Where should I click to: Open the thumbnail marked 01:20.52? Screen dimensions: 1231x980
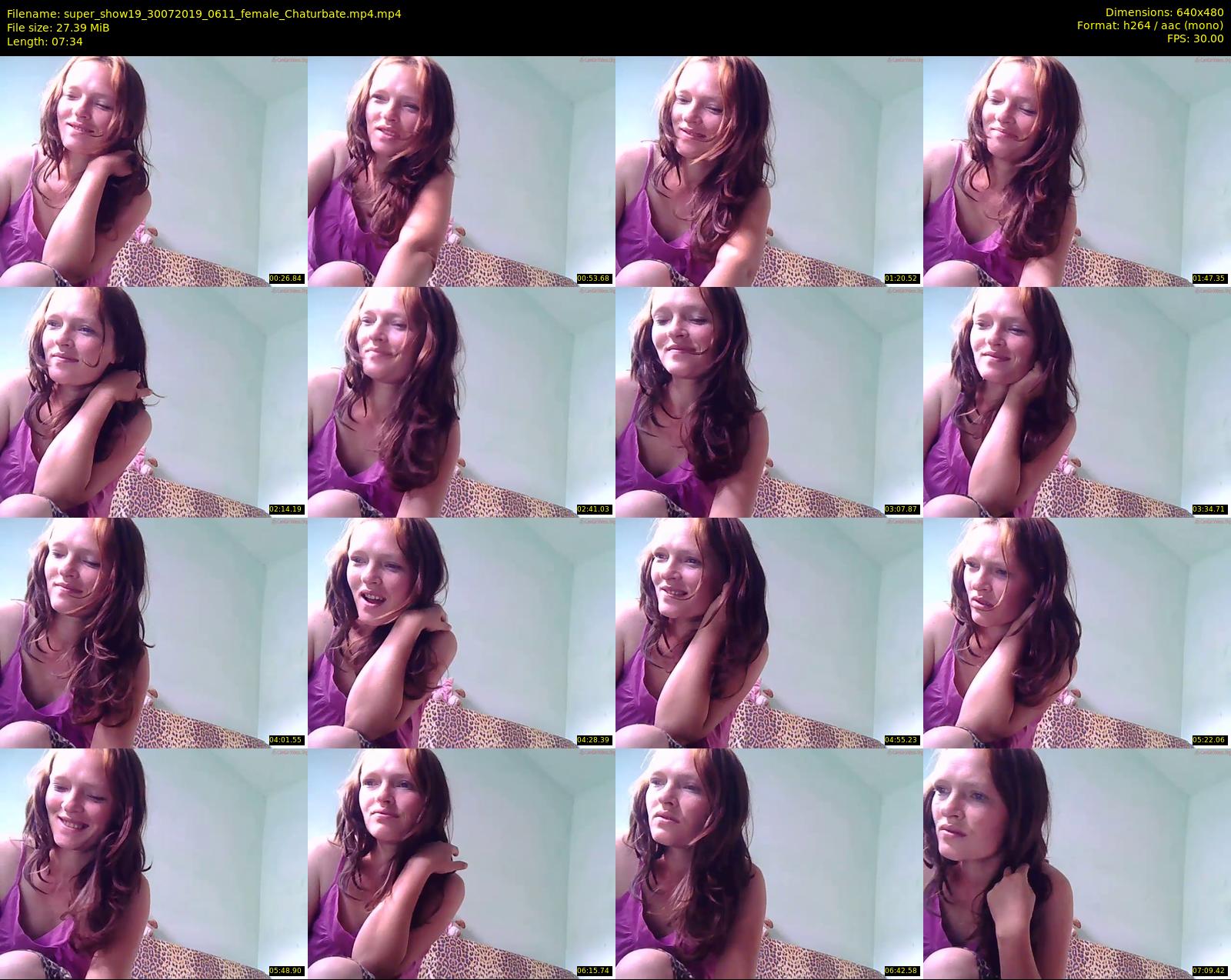click(769, 171)
